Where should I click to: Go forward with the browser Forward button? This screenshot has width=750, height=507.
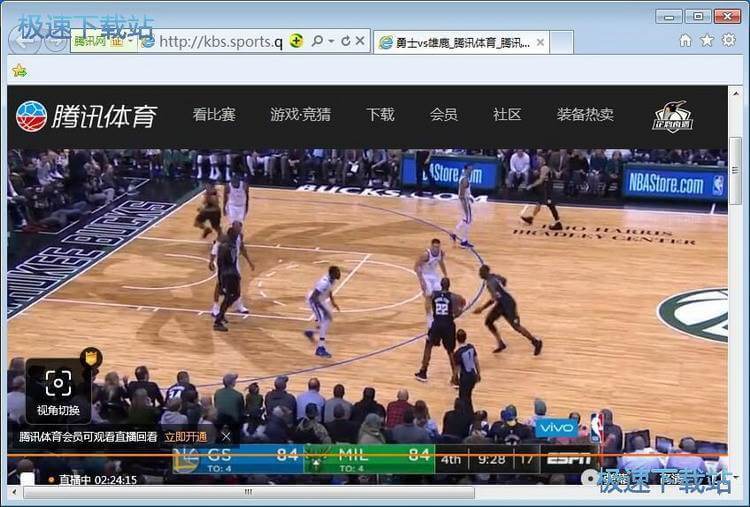click(x=56, y=42)
